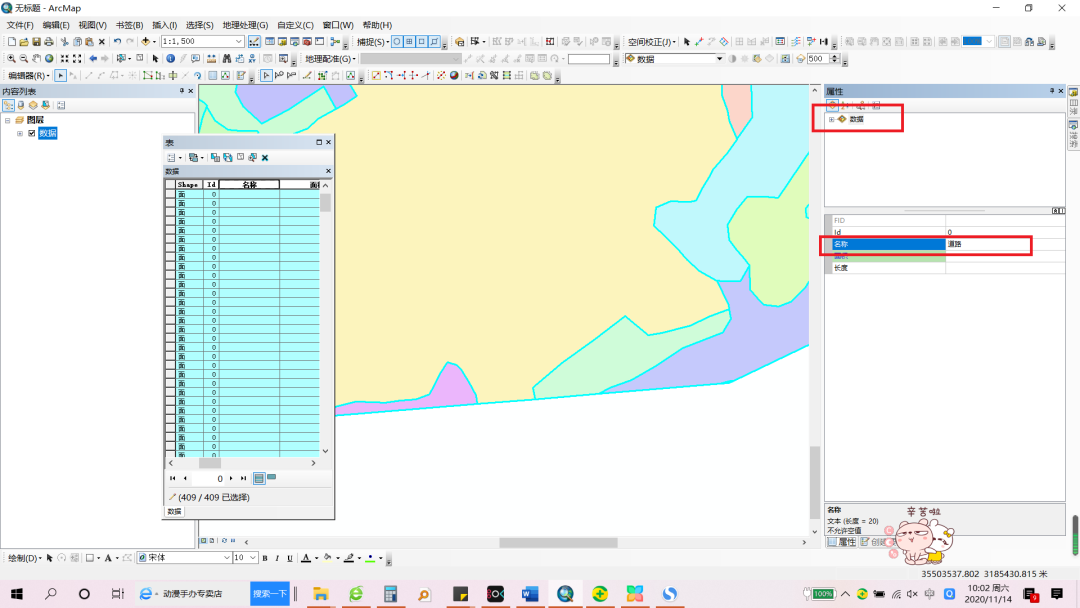Save the map document
The image size is (1080, 608).
37,42
